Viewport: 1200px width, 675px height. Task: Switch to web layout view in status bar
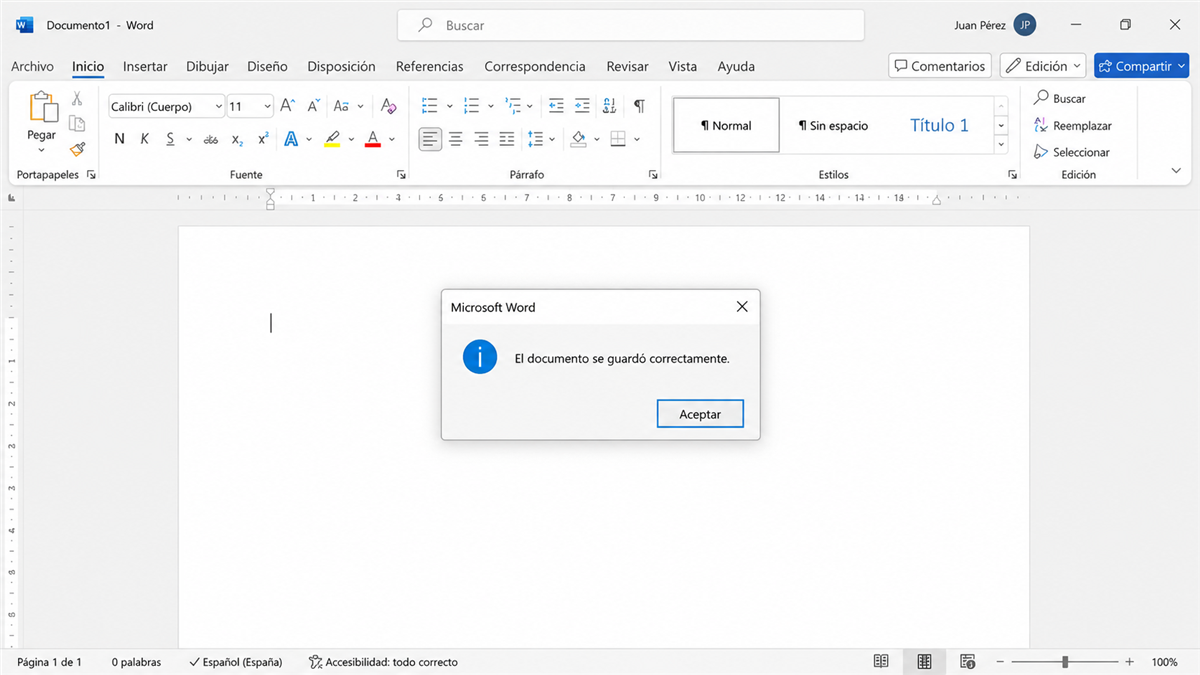968,662
